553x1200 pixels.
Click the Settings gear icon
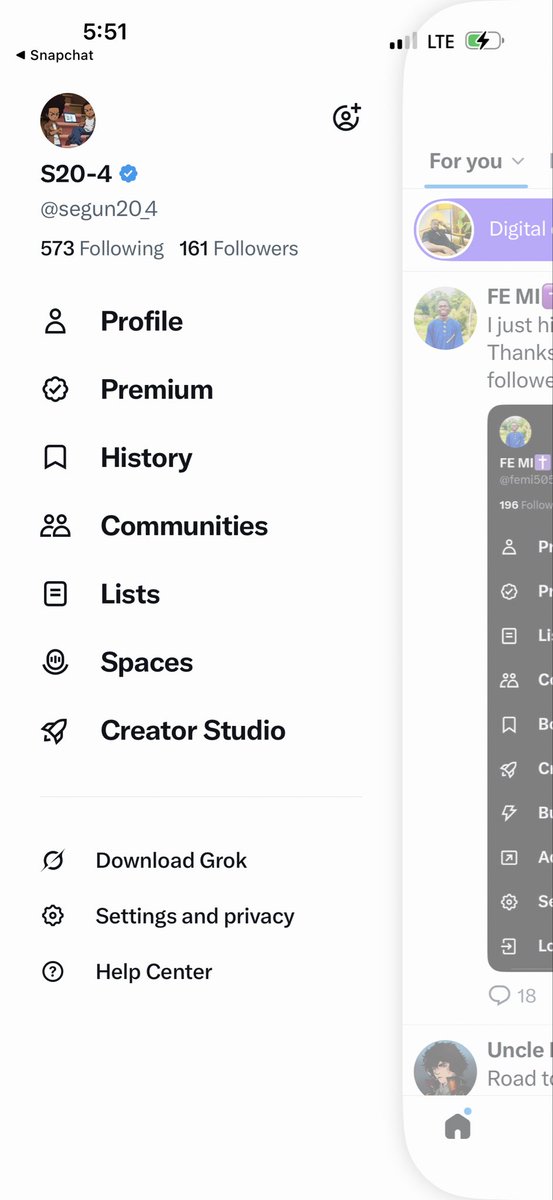(53, 916)
